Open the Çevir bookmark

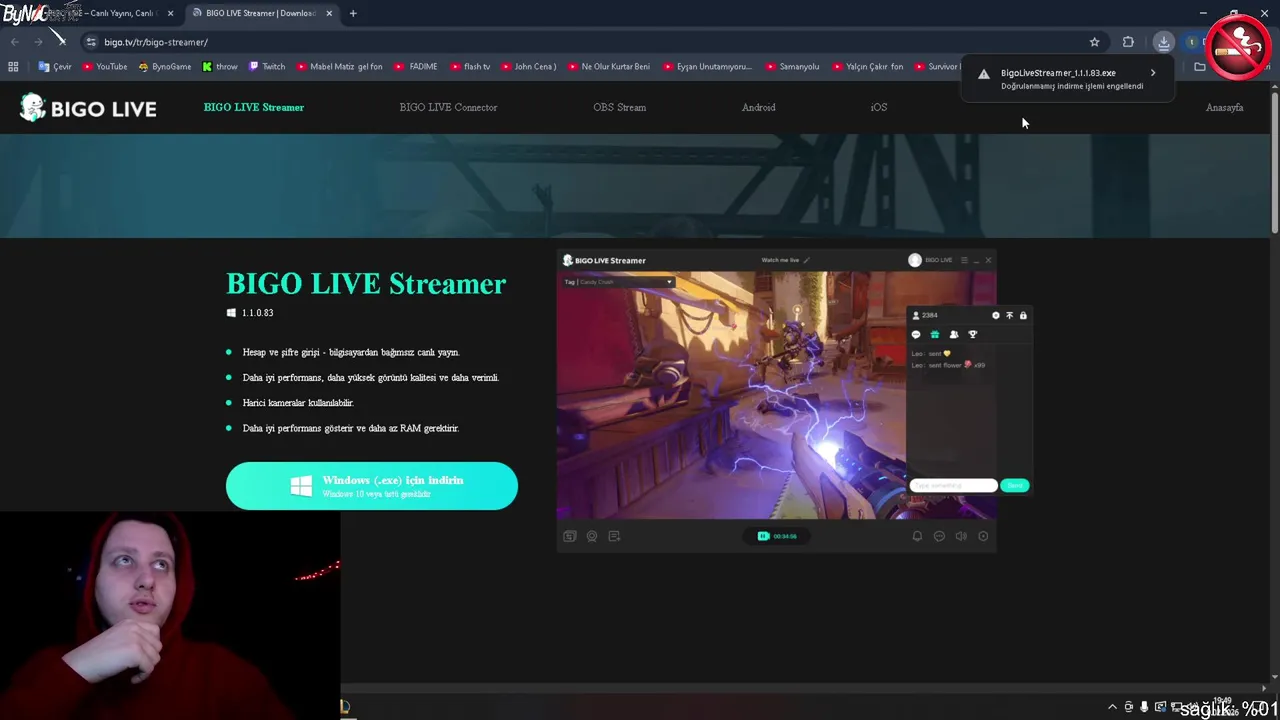pyautogui.click(x=55, y=67)
